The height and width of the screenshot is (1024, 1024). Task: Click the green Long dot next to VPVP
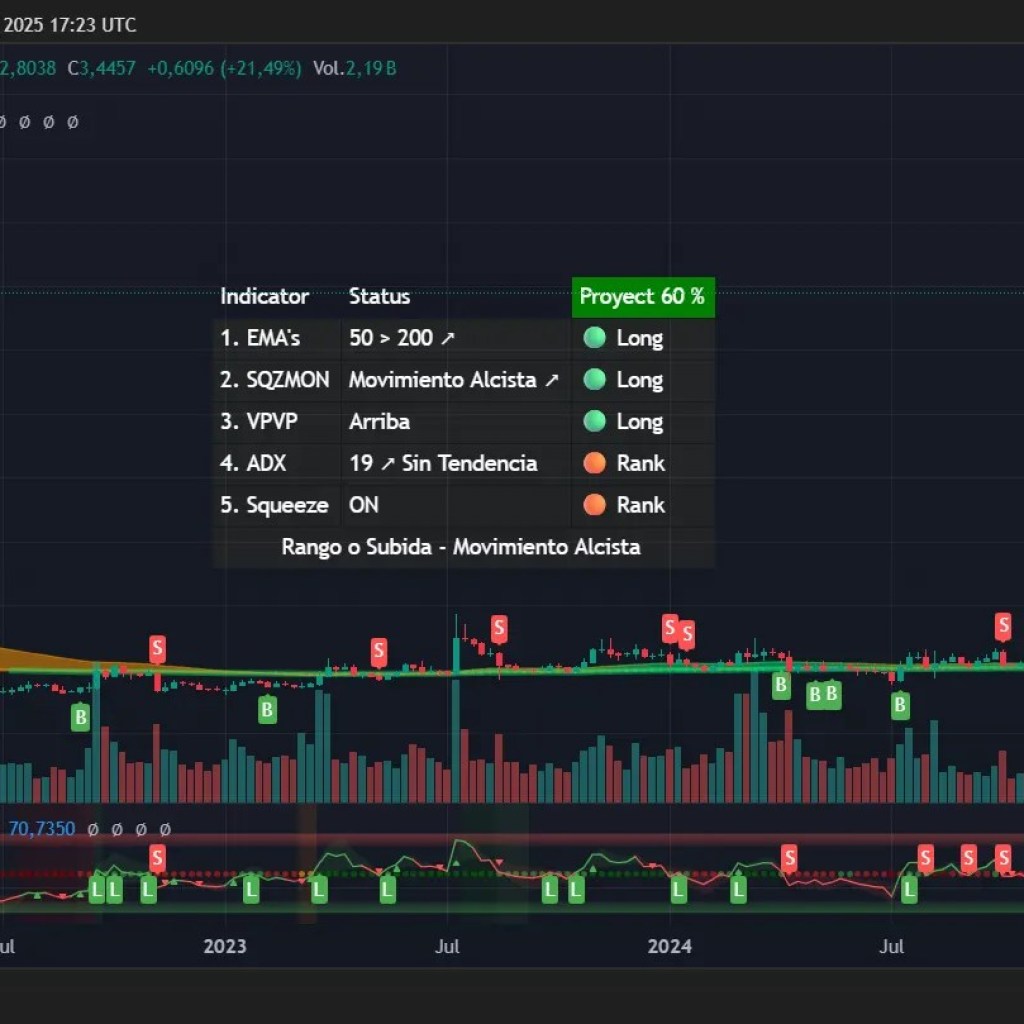597,422
